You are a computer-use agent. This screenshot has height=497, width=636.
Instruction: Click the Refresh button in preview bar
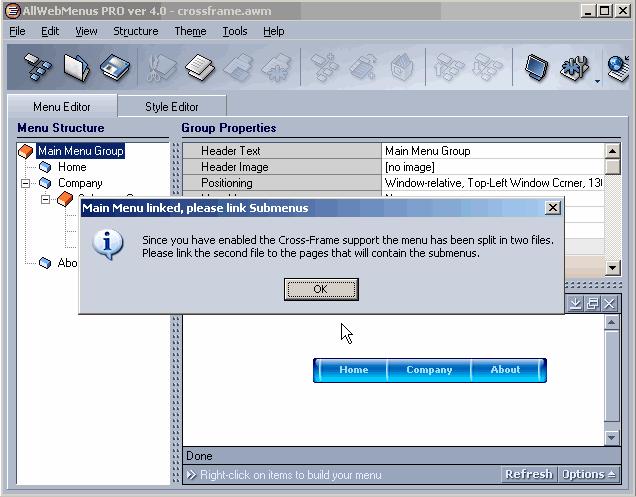click(529, 474)
